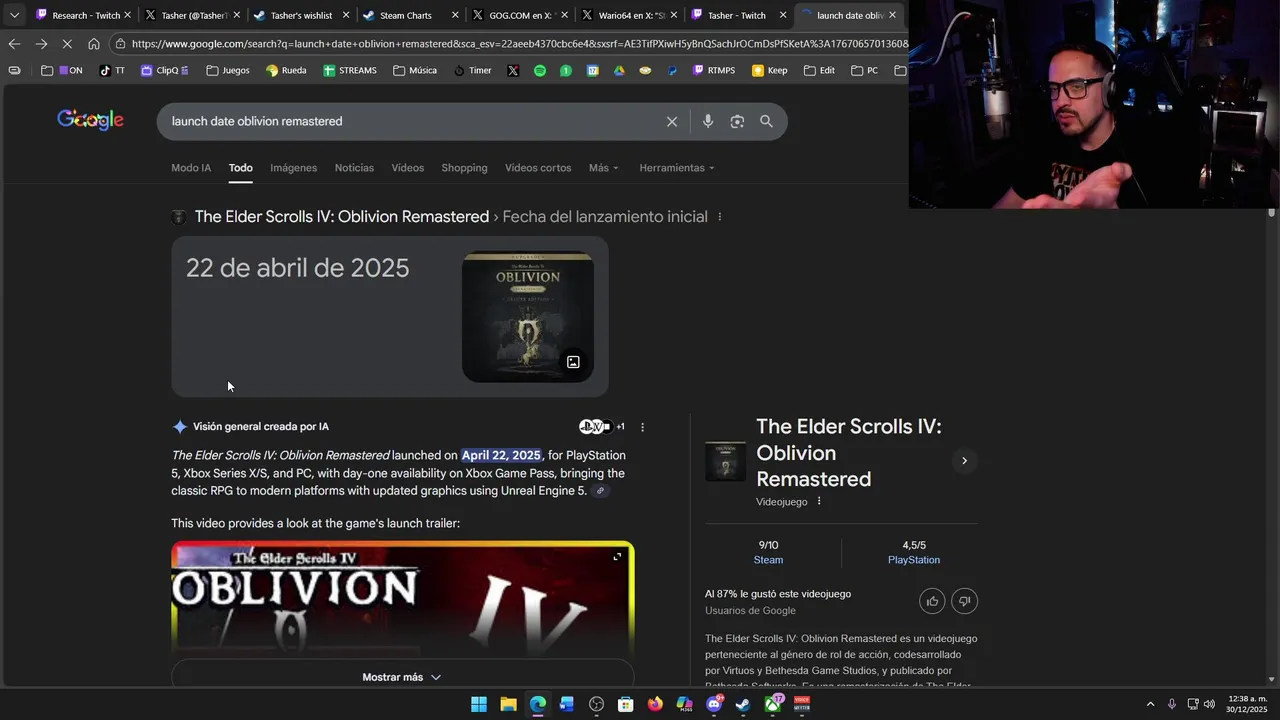Image resolution: width=1280 pixels, height=720 pixels.
Task: Expand AI overview with Mostrar más
Action: 402,677
